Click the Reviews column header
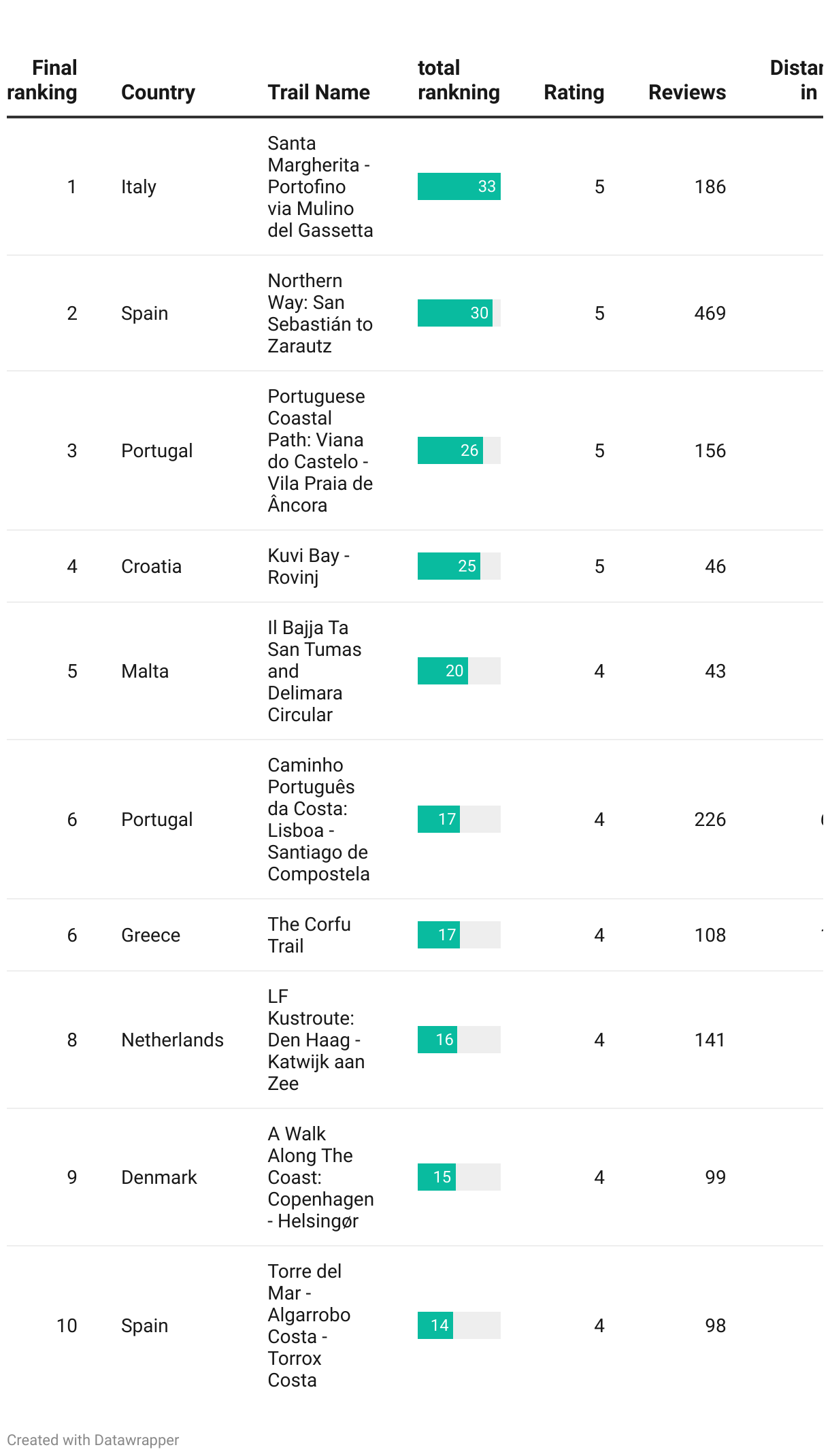 (x=686, y=93)
